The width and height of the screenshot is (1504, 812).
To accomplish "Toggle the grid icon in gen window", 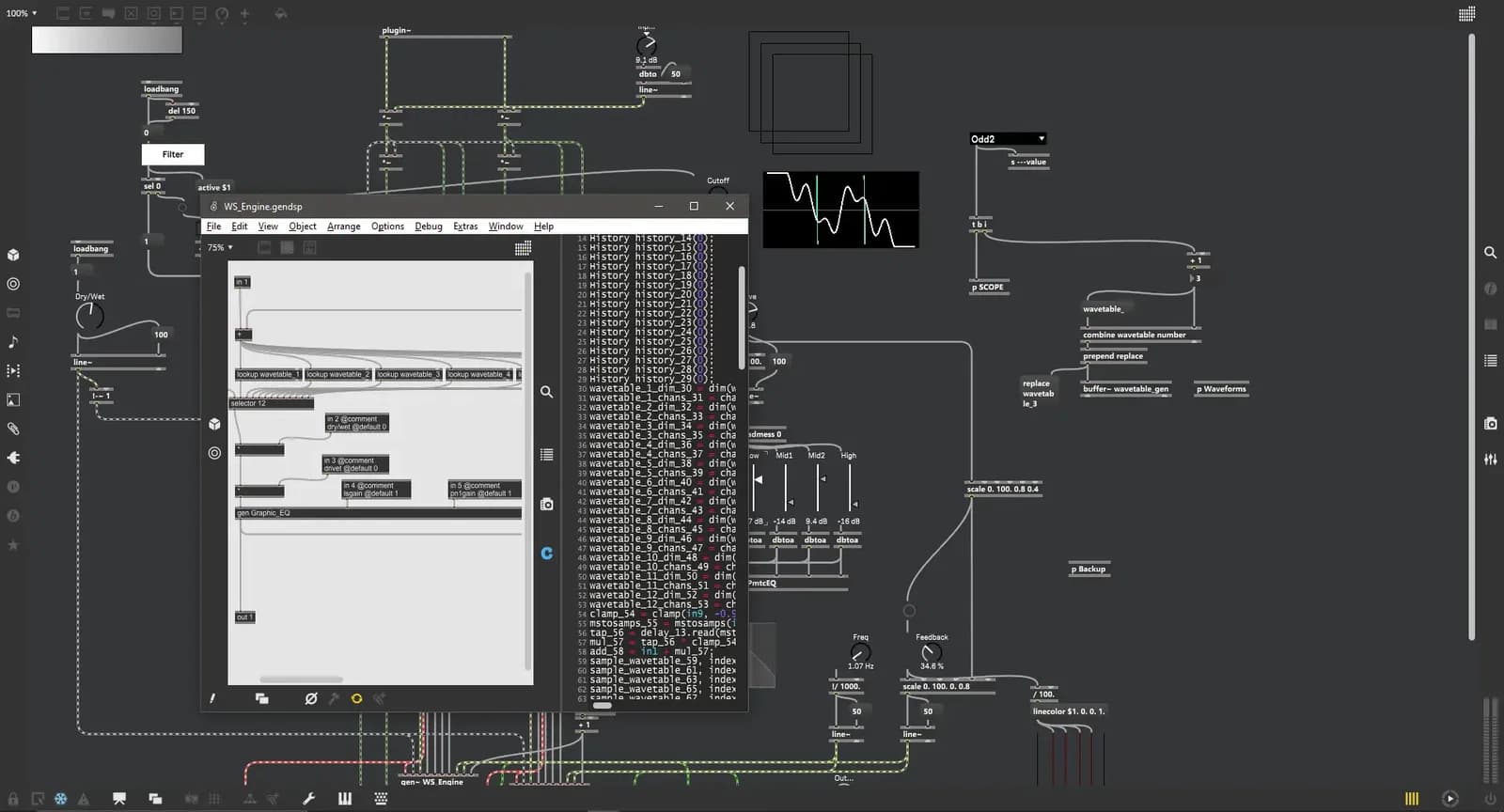I will click(523, 248).
